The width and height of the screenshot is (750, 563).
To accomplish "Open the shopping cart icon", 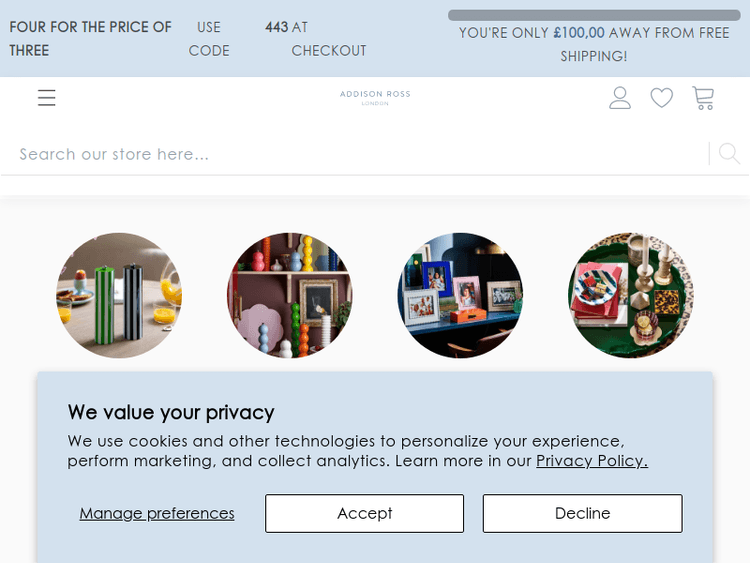I will pos(703,98).
